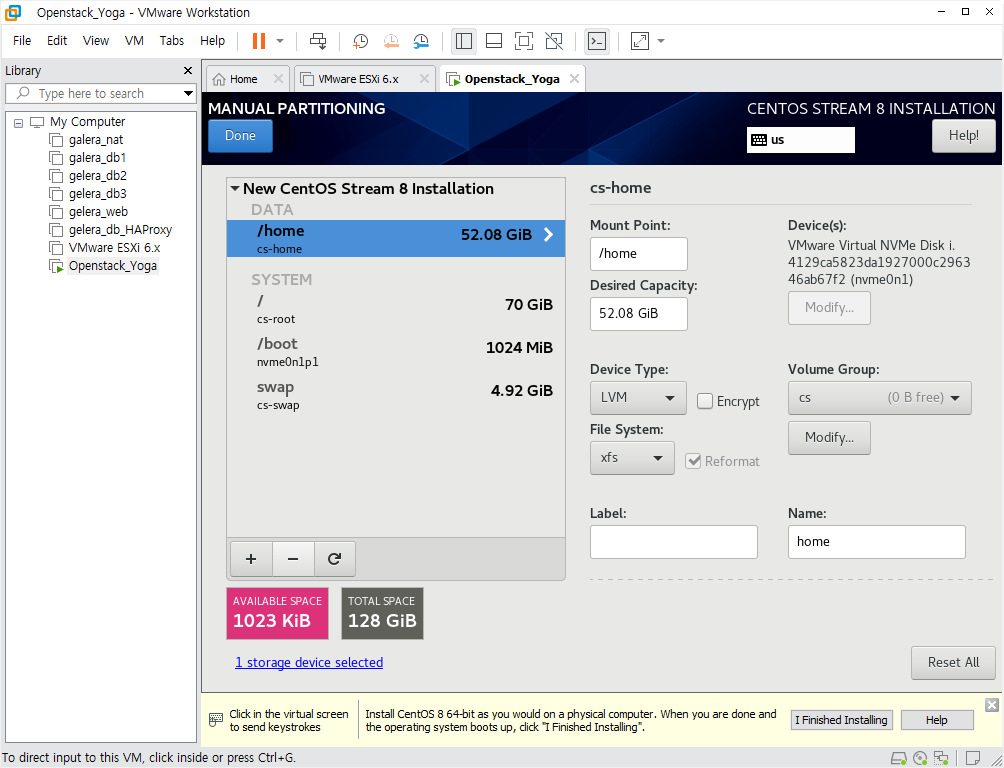Select gelera_db2 in the library
Image resolution: width=1004 pixels, height=768 pixels.
tap(97, 176)
